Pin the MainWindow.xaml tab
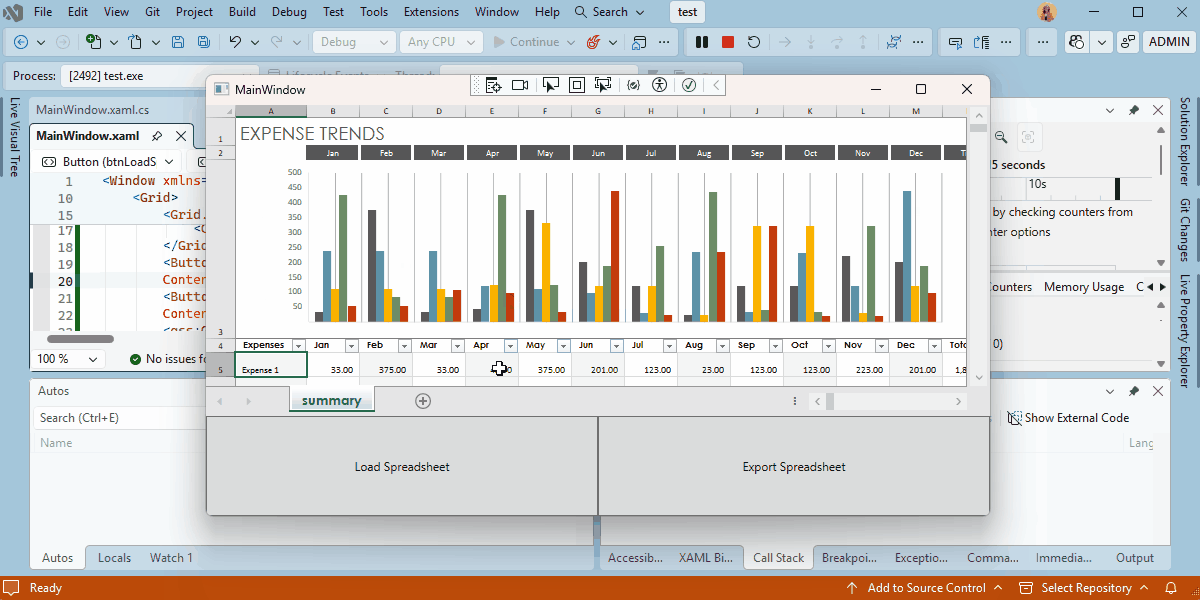Viewport: 1200px width, 600px height. 157,136
